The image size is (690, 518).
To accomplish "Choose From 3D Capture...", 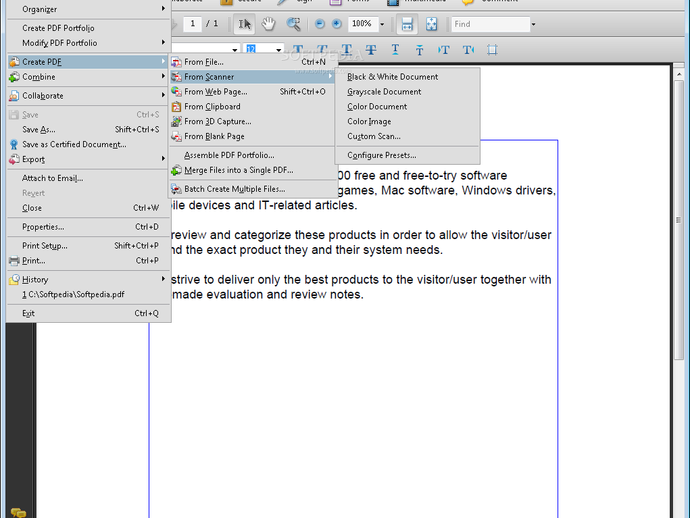I will (253, 121).
